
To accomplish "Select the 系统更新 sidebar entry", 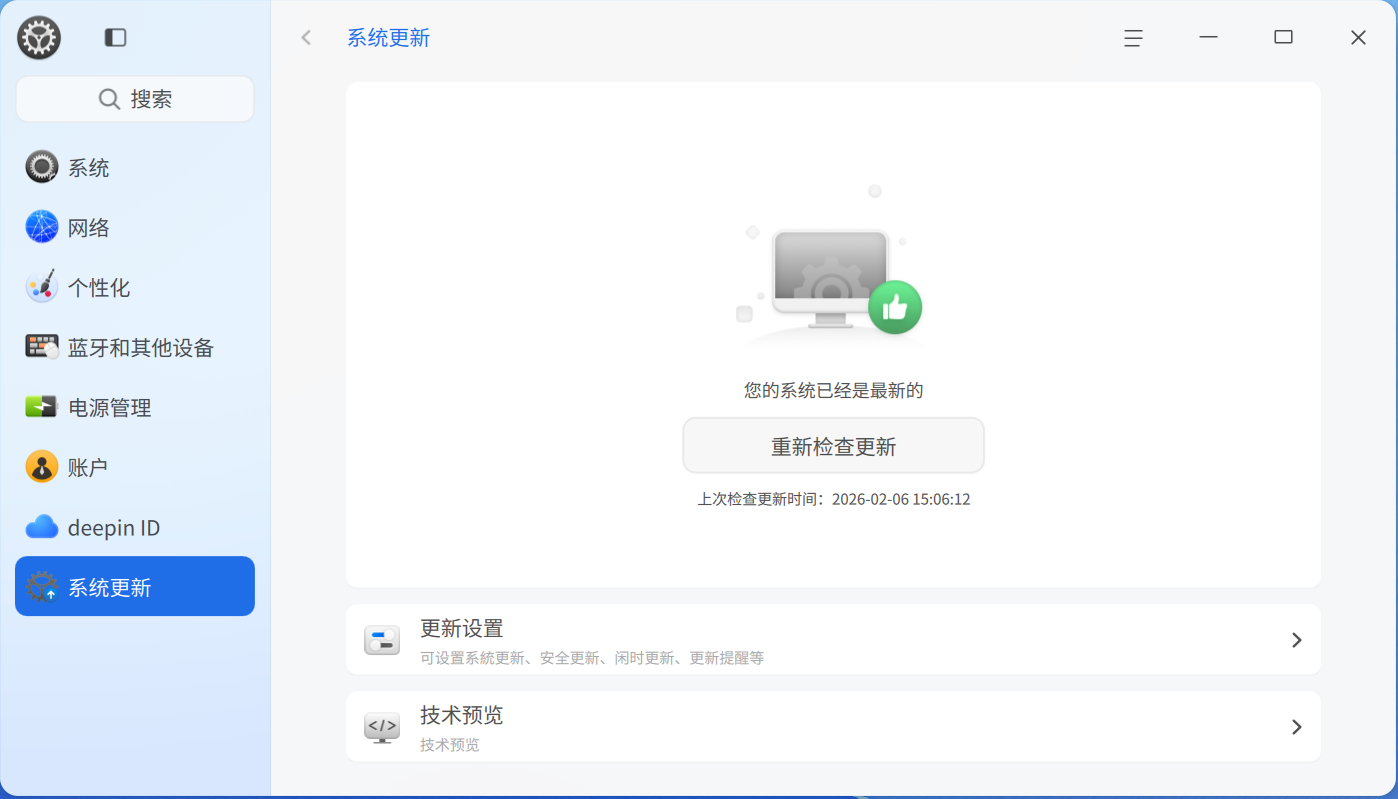I will [x=110, y=586].
